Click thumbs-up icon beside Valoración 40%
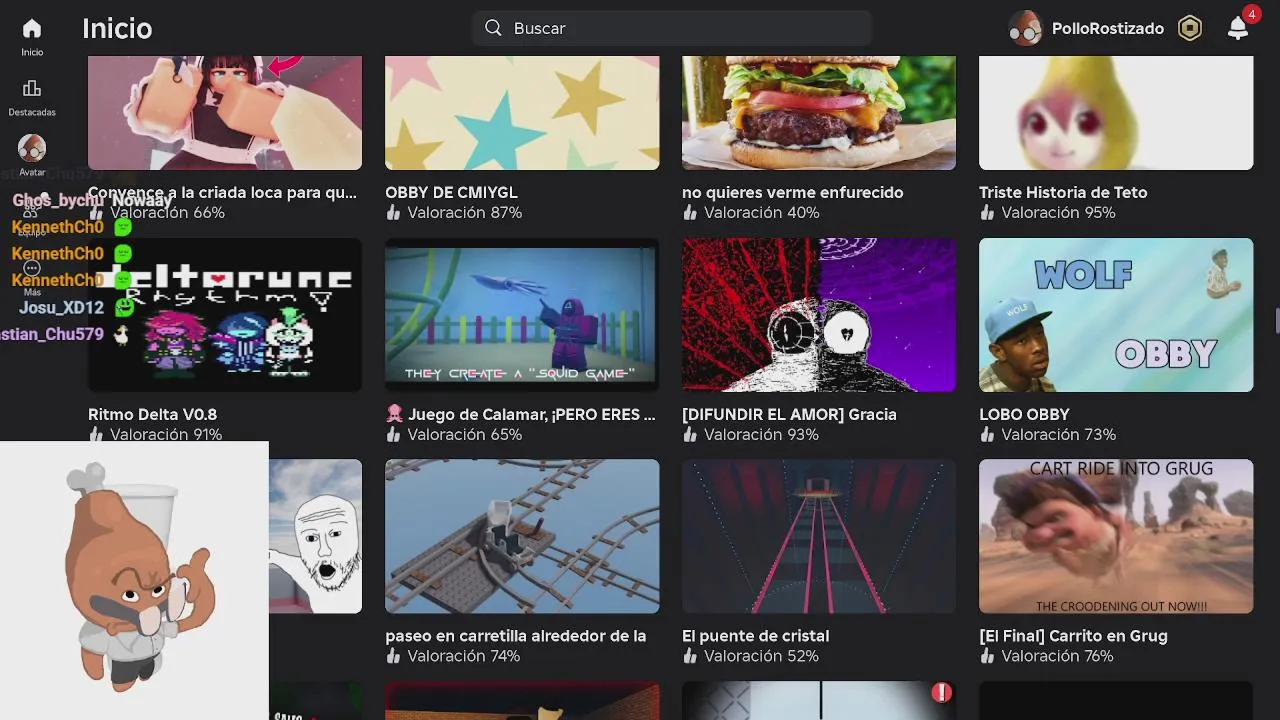This screenshot has width=1280, height=720. click(x=690, y=213)
